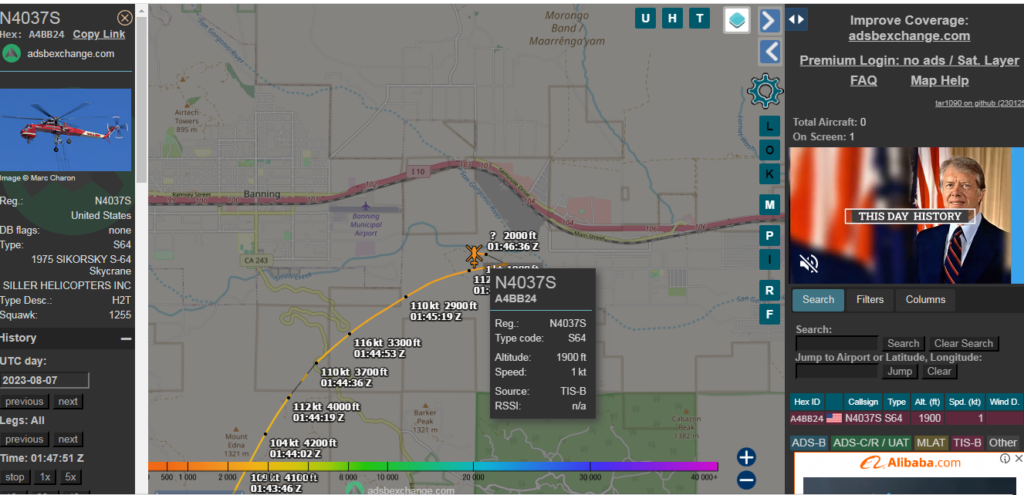Click the ADS-B source legend label
Screen dimensions: 1024x495
click(808, 443)
